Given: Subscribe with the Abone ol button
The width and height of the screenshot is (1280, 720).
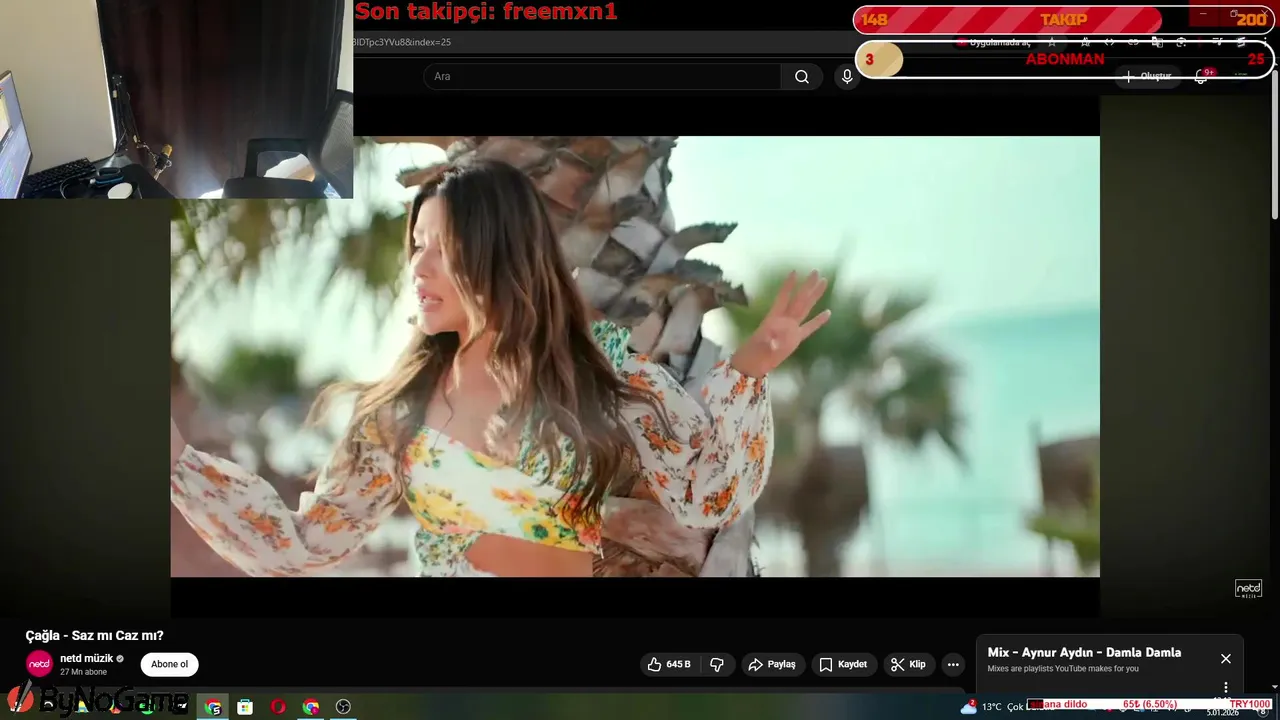Looking at the screenshot, I should pyautogui.click(x=169, y=664).
